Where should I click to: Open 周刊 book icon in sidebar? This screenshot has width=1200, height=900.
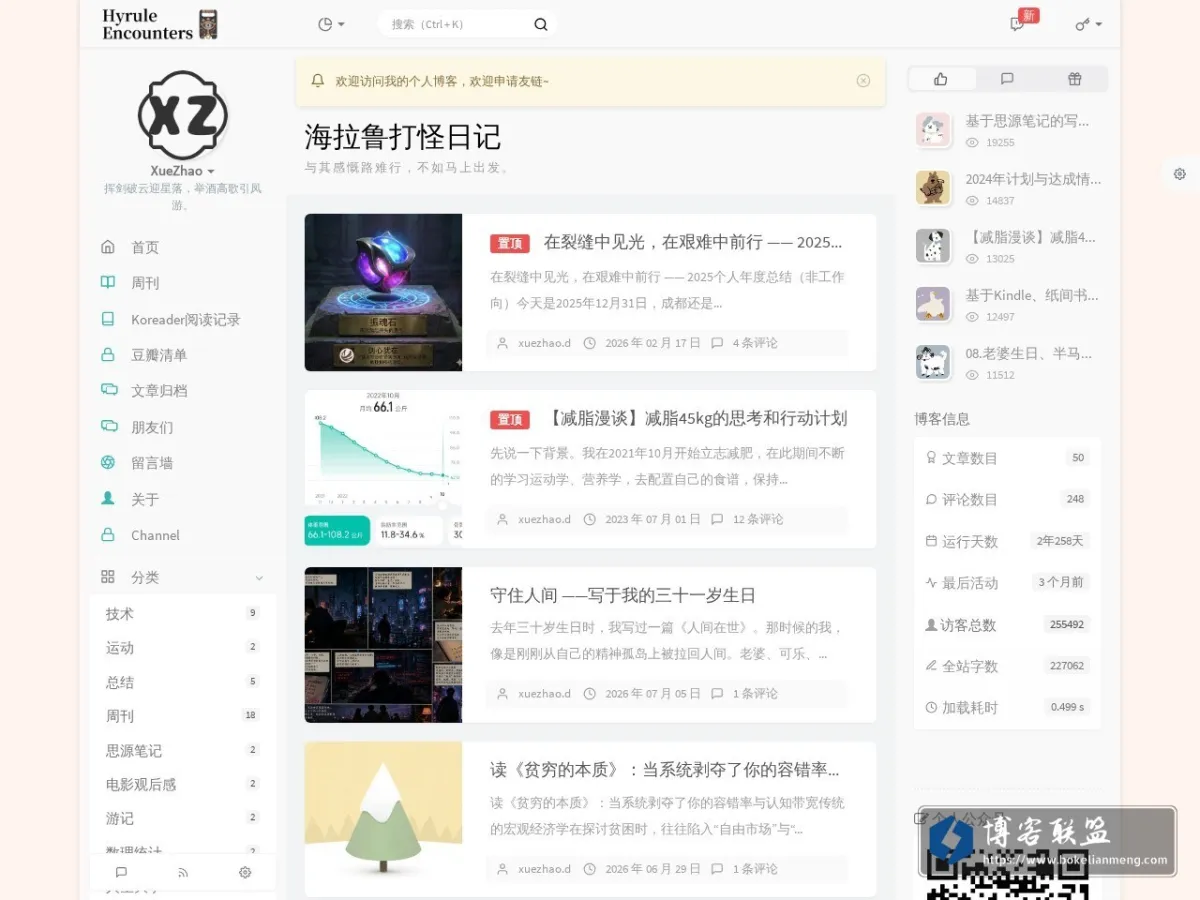pyautogui.click(x=108, y=283)
